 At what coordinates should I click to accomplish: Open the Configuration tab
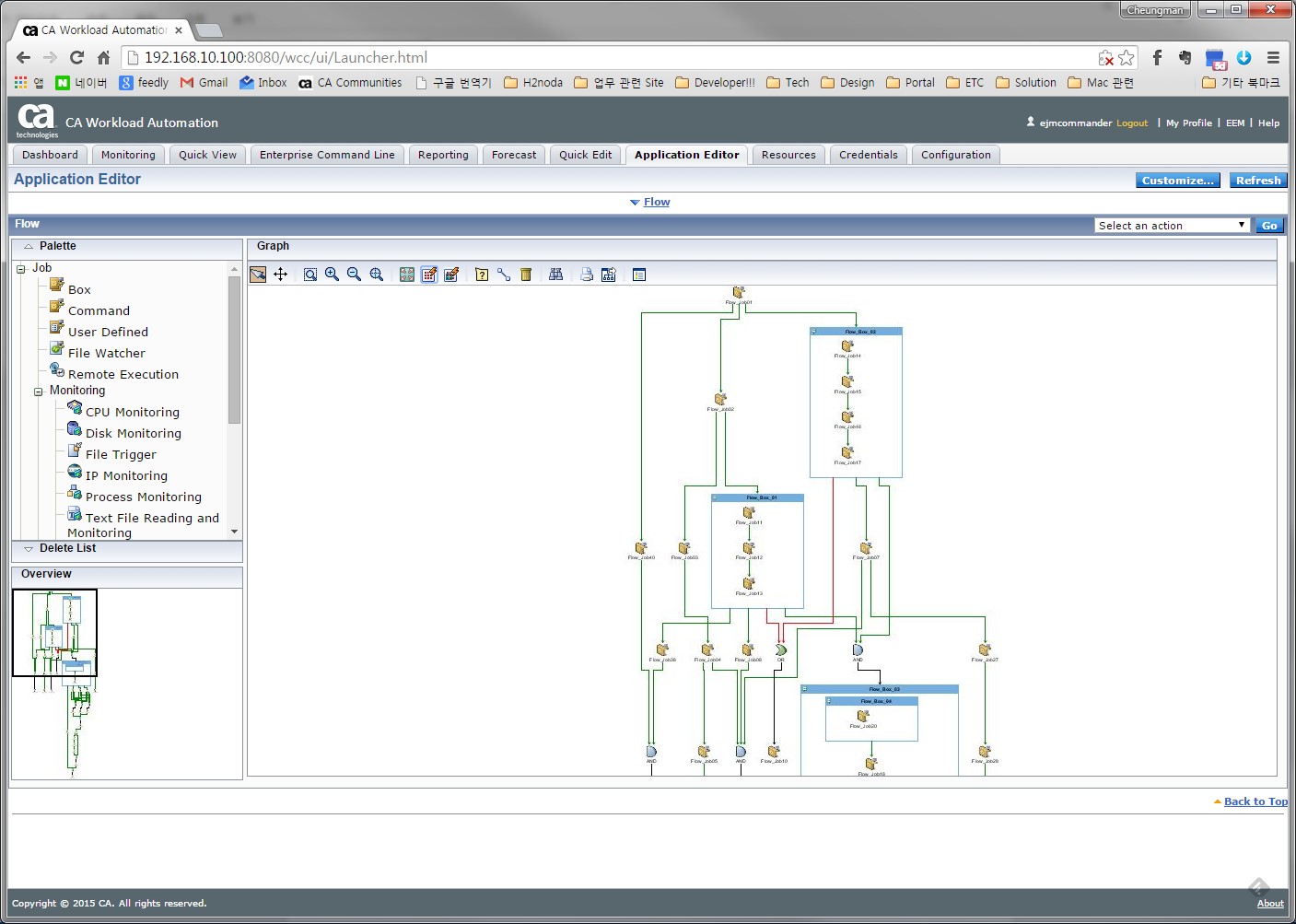(956, 155)
